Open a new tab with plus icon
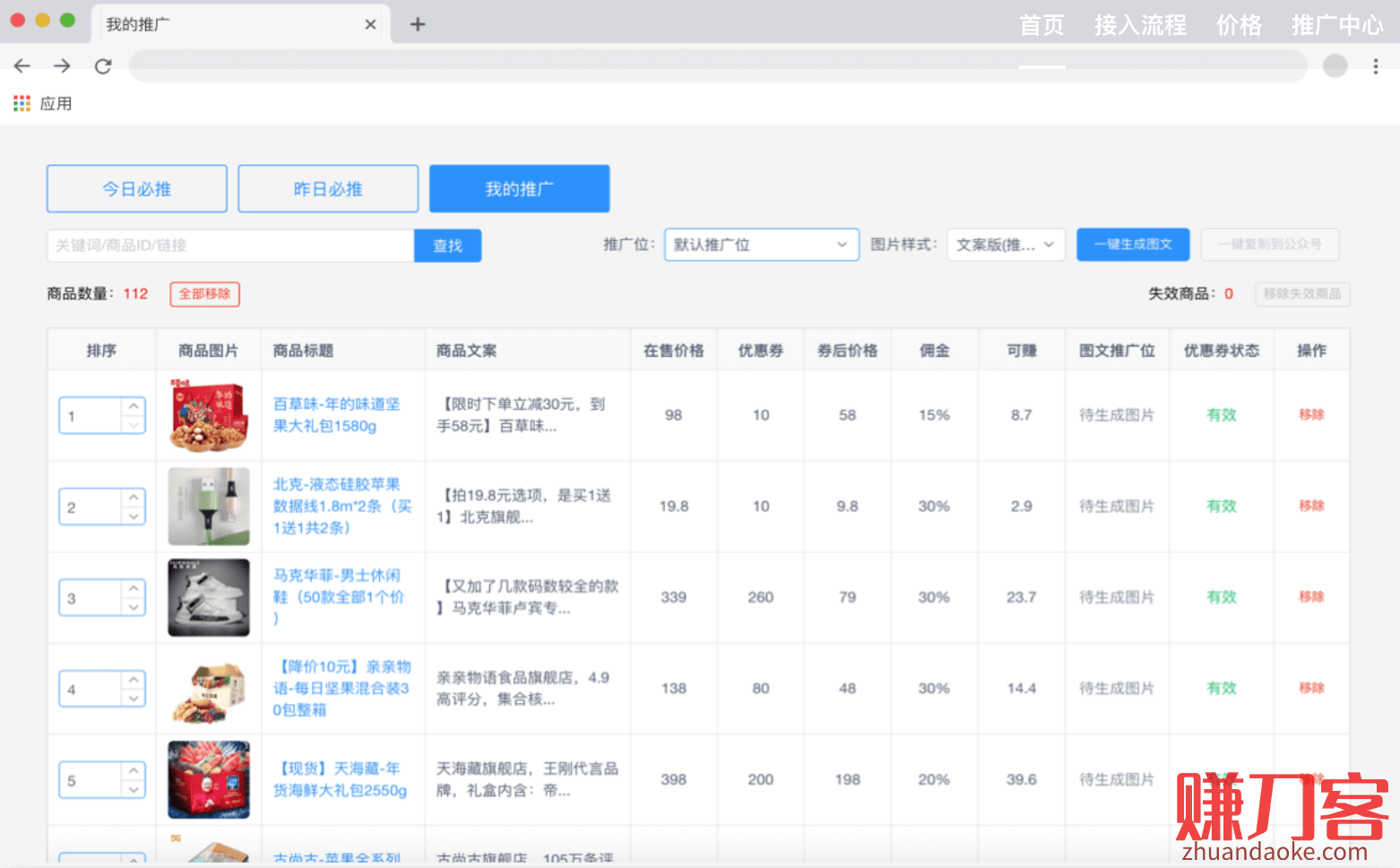 [418, 24]
